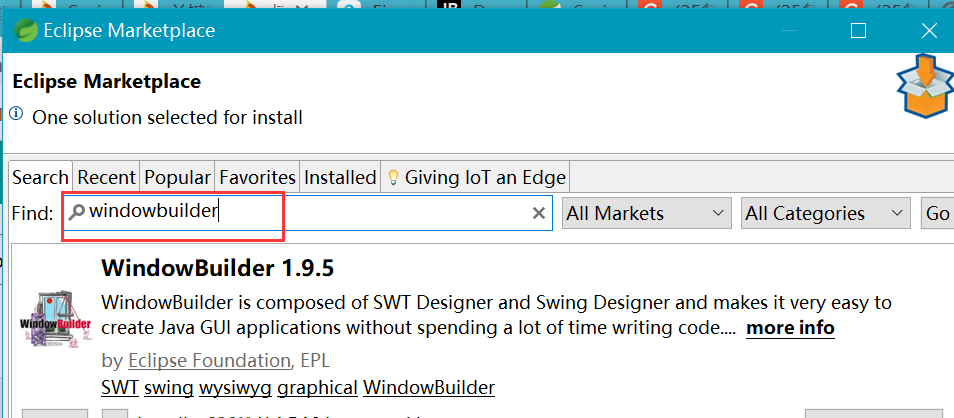Click the Find input with windowbuilder
The image size is (954, 418).
click(x=307, y=213)
